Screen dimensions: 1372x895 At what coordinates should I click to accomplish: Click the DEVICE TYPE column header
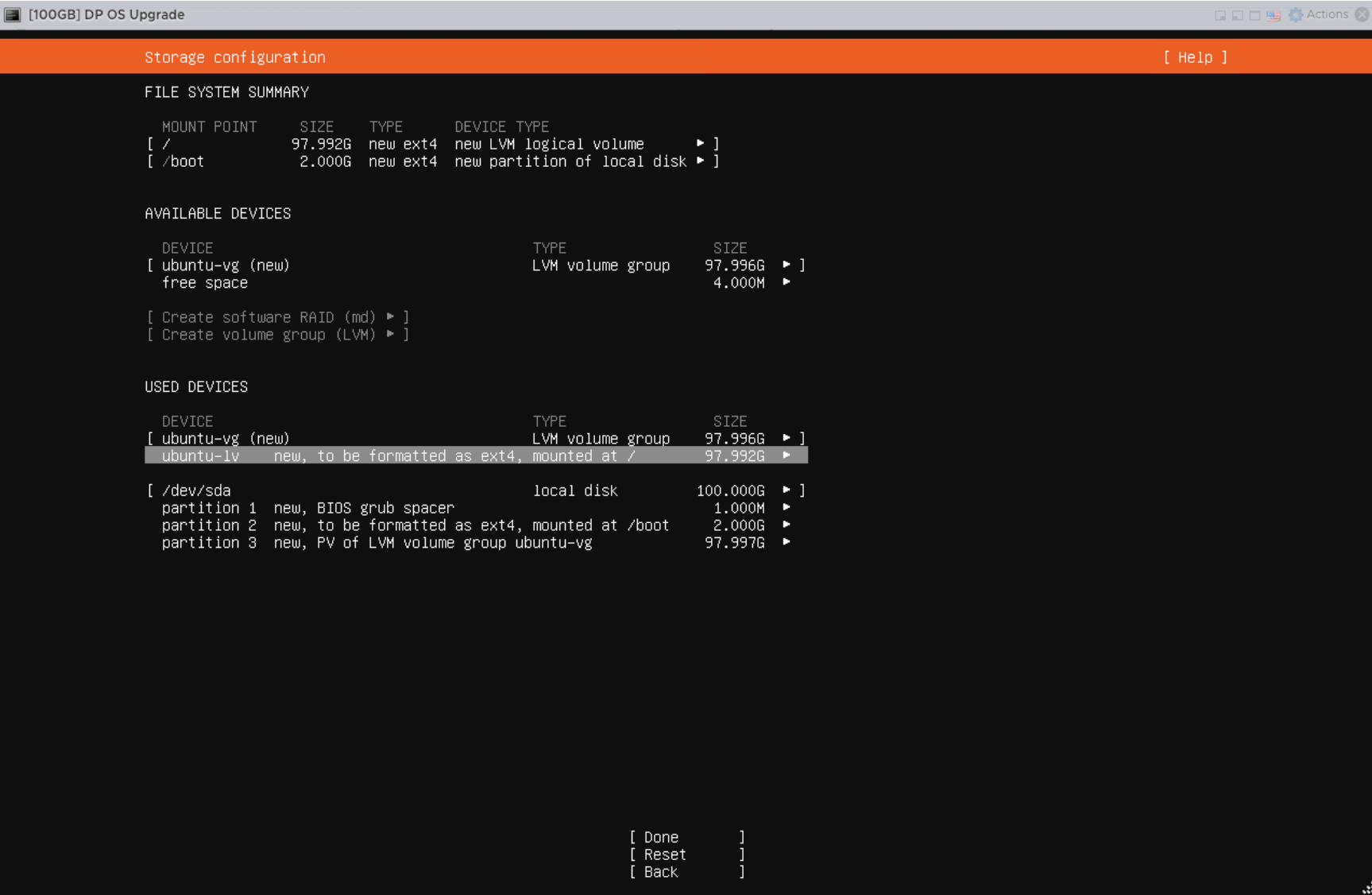click(502, 127)
